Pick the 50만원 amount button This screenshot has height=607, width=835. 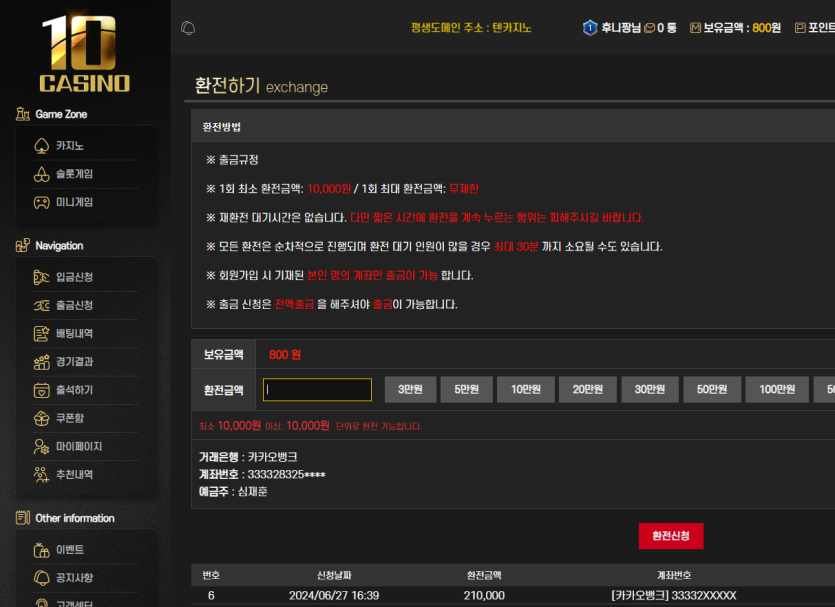[x=712, y=389]
